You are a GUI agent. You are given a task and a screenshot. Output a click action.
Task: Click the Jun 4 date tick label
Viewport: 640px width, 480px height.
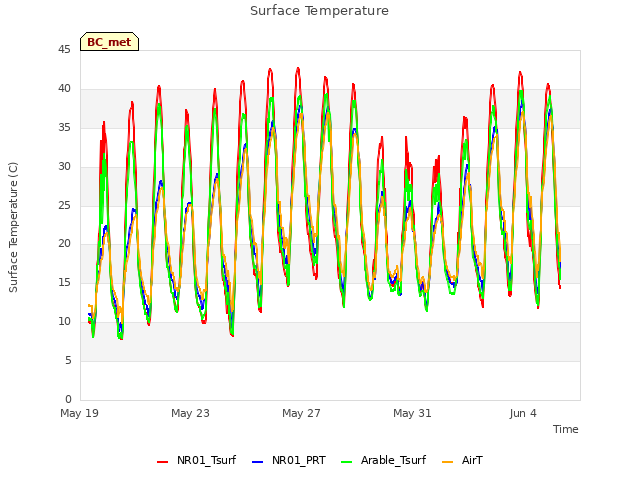point(523,413)
